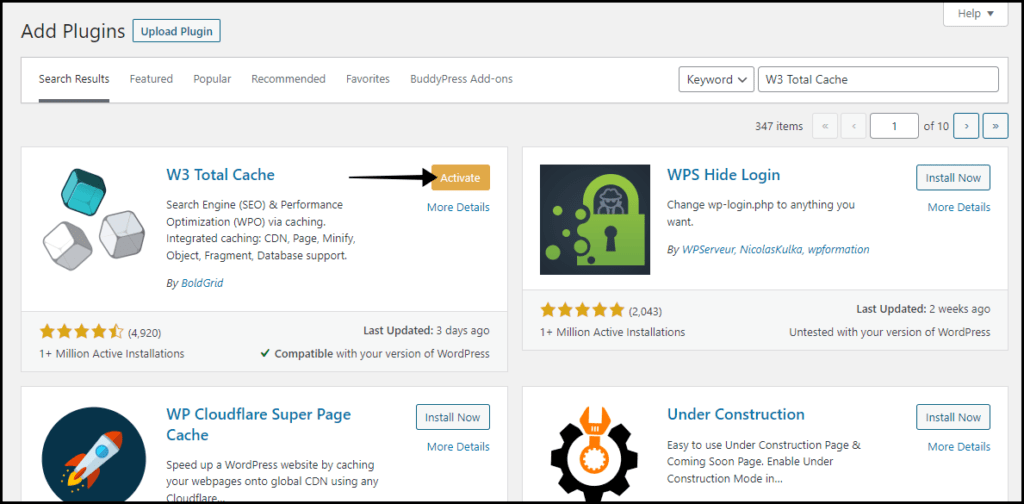Open the BoldGrid author link
The image size is (1024, 504).
(202, 283)
